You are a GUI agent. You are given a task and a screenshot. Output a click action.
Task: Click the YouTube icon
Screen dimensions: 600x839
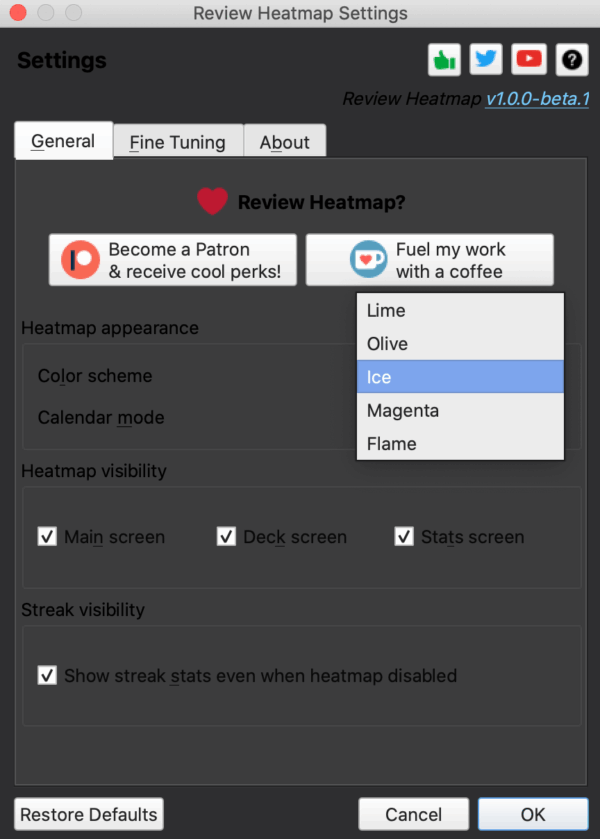pos(529,59)
